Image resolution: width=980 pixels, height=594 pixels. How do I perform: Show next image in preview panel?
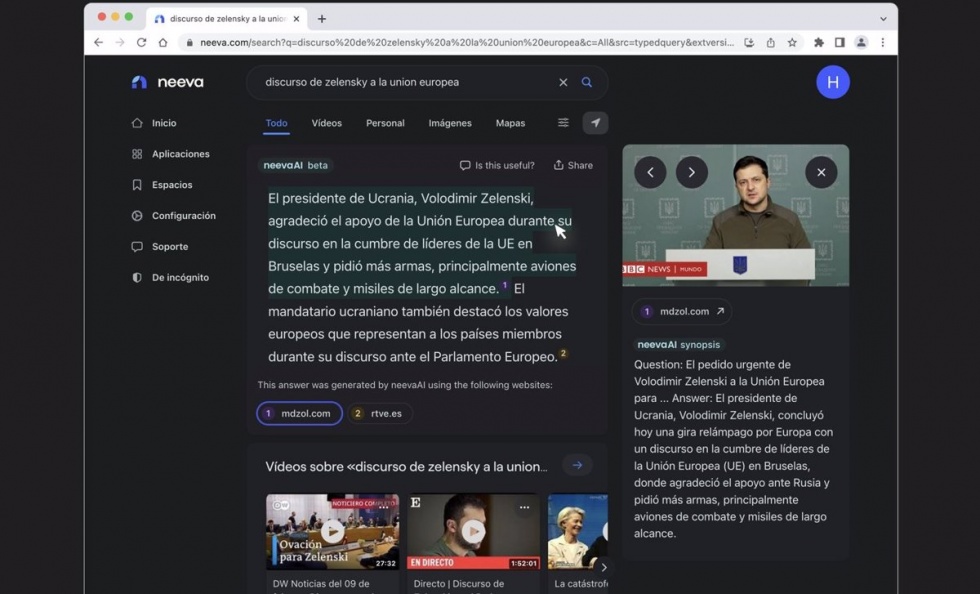[692, 172]
